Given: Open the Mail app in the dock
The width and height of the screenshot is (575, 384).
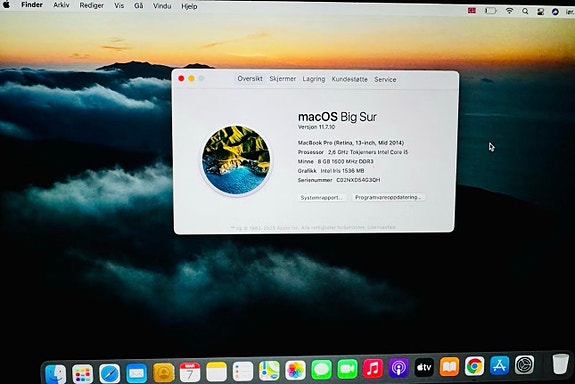Looking at the screenshot, I should 136,373.
